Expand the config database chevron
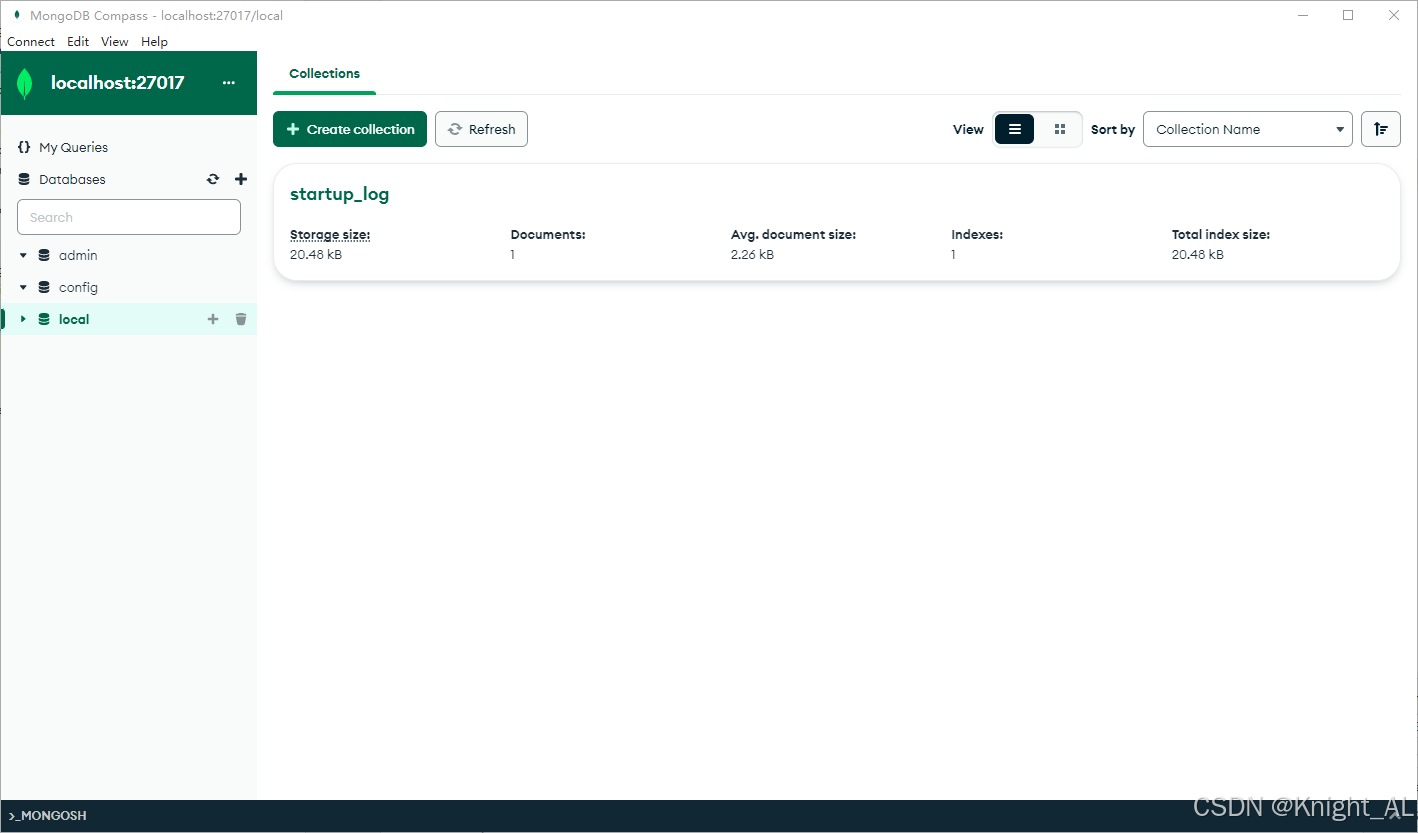Image resolution: width=1418 pixels, height=833 pixels. 23,287
